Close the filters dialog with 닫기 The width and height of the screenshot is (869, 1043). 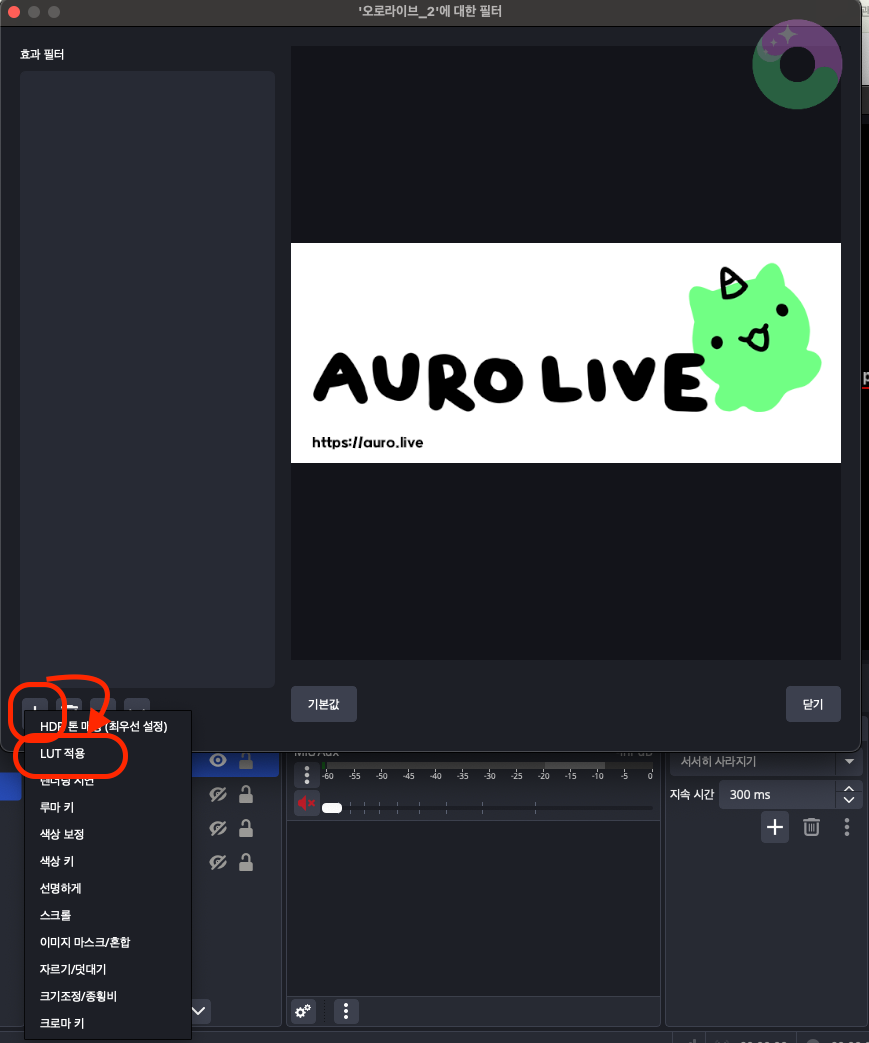[x=812, y=704]
